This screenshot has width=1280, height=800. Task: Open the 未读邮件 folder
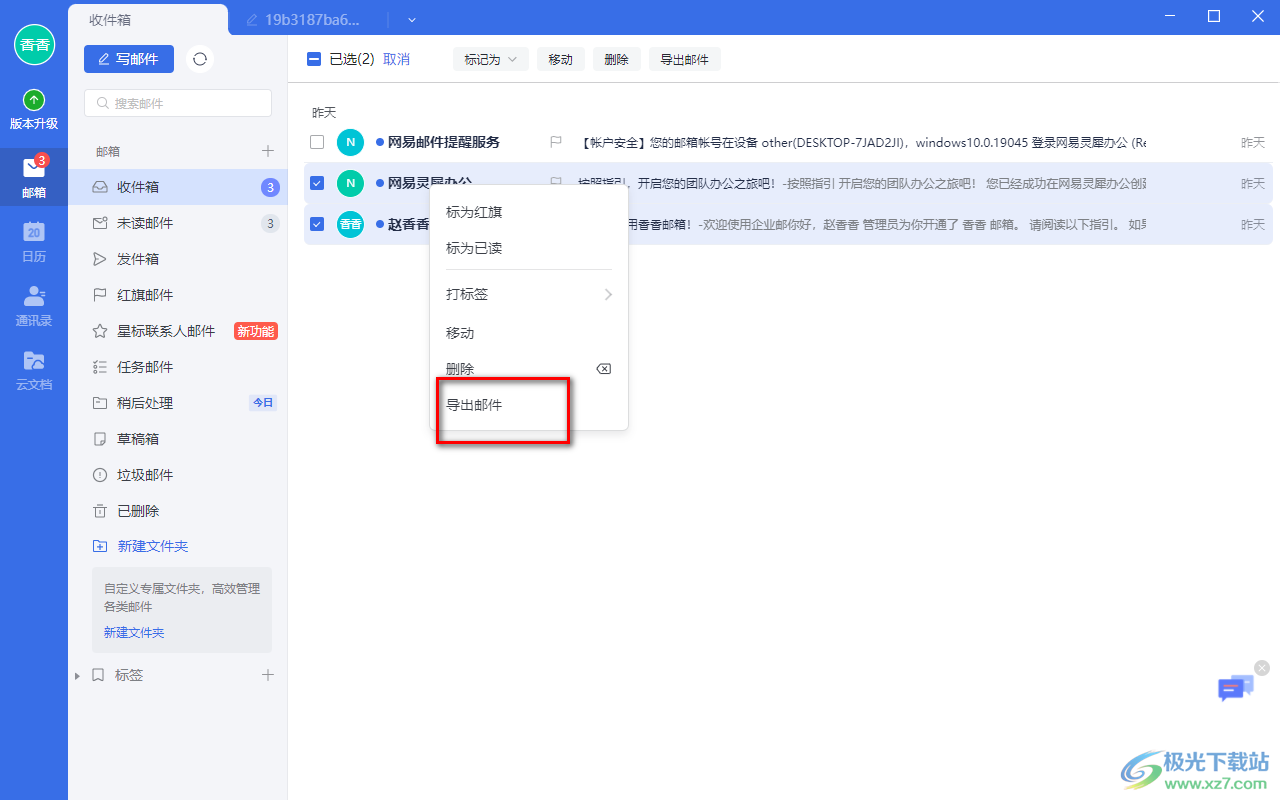(178, 223)
